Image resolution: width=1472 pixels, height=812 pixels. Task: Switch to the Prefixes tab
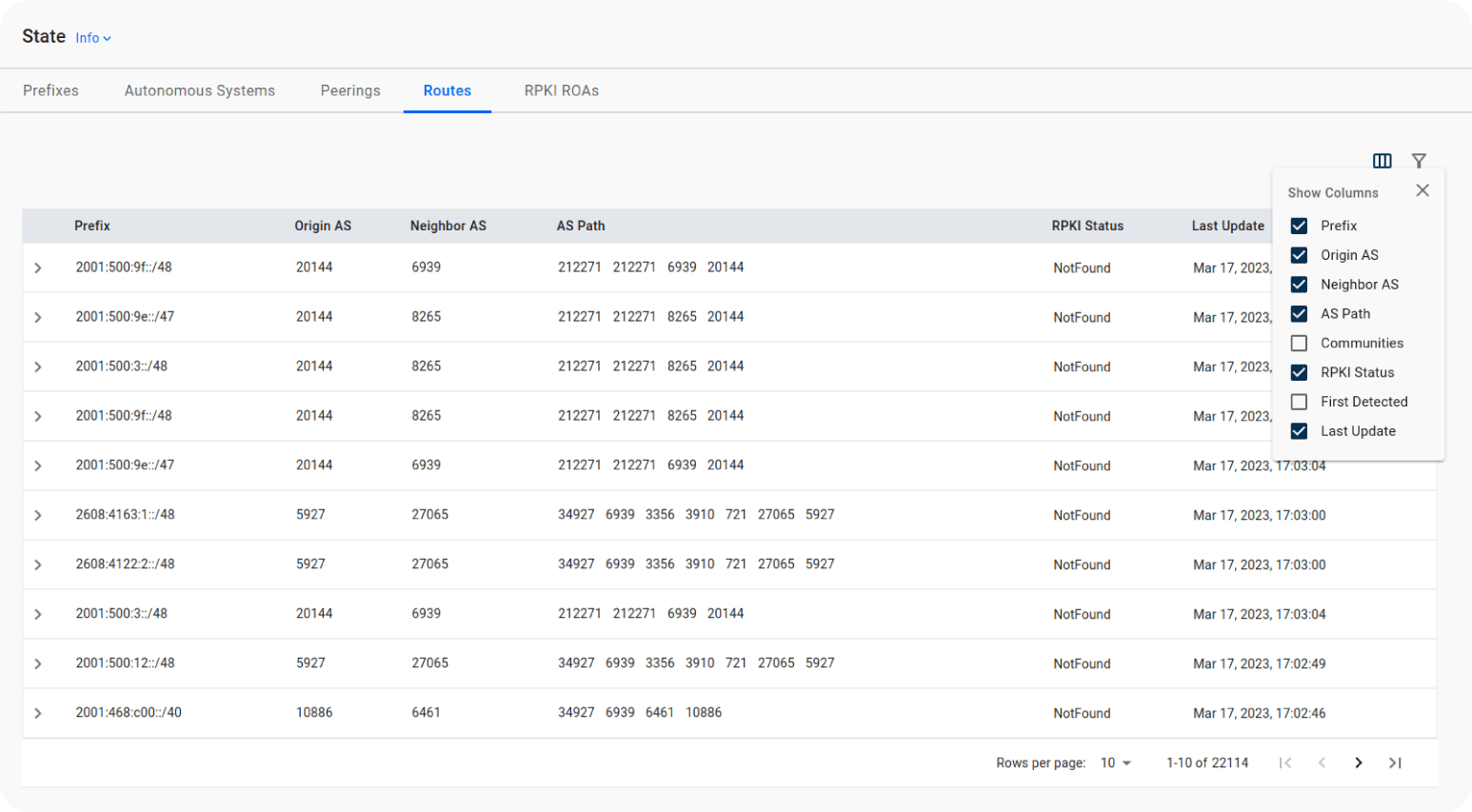coord(50,90)
